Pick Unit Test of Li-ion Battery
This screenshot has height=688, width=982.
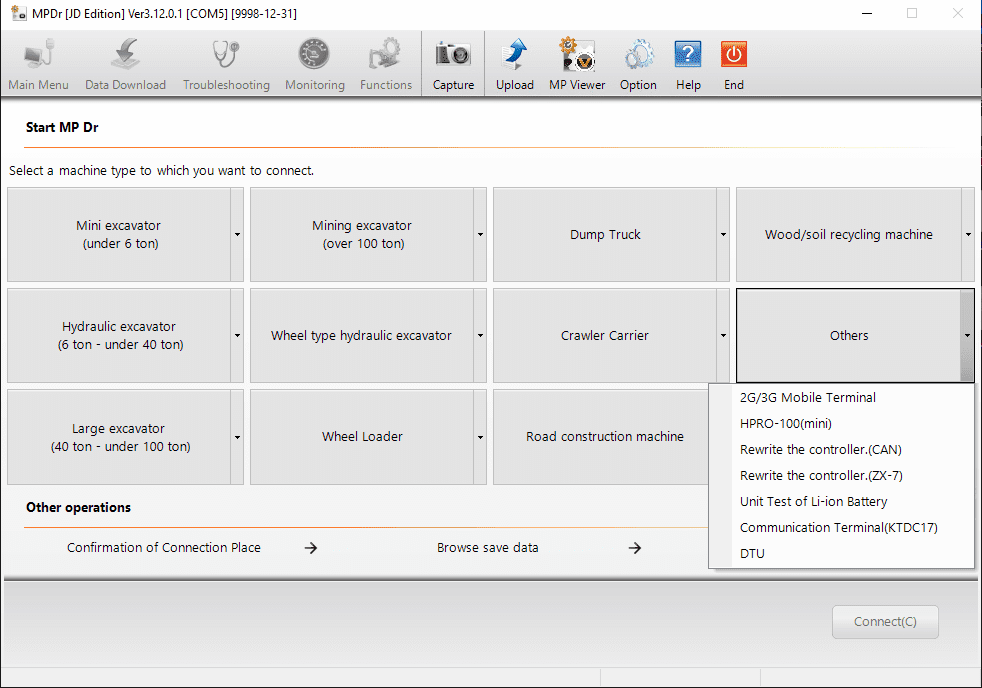[813, 501]
